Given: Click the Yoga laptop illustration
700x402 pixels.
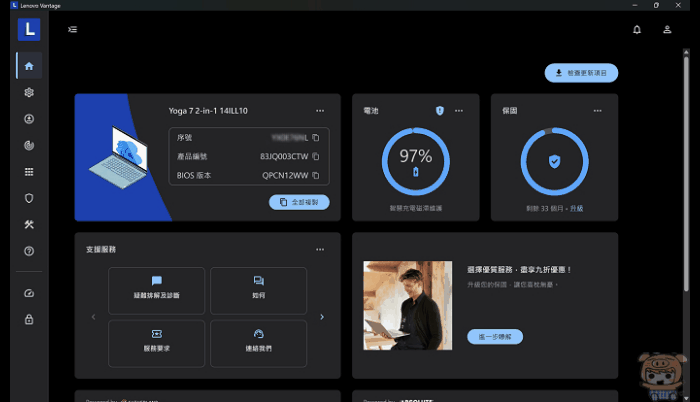Looking at the screenshot, I should point(119,157).
